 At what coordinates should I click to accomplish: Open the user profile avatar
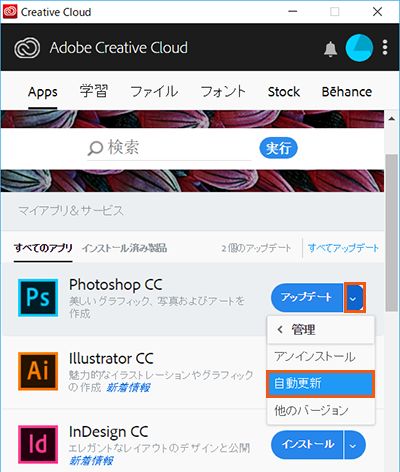[359, 48]
